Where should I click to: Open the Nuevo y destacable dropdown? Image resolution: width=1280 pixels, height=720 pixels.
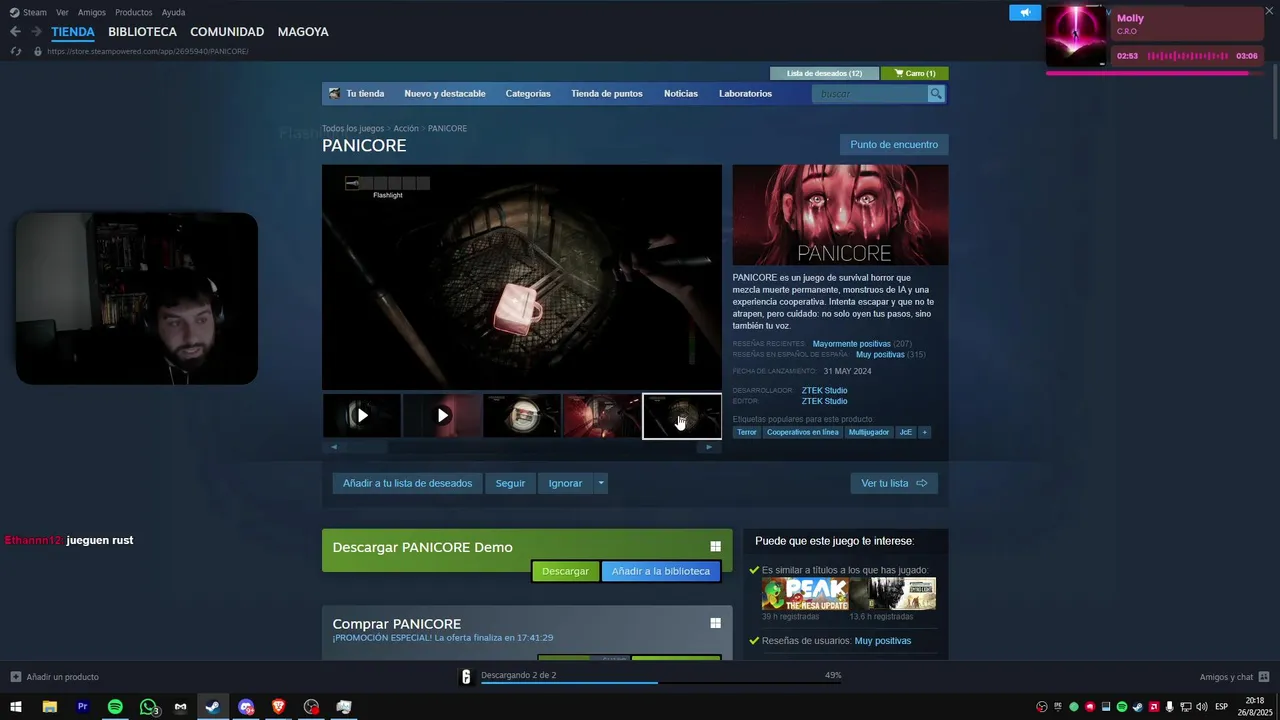click(x=445, y=94)
